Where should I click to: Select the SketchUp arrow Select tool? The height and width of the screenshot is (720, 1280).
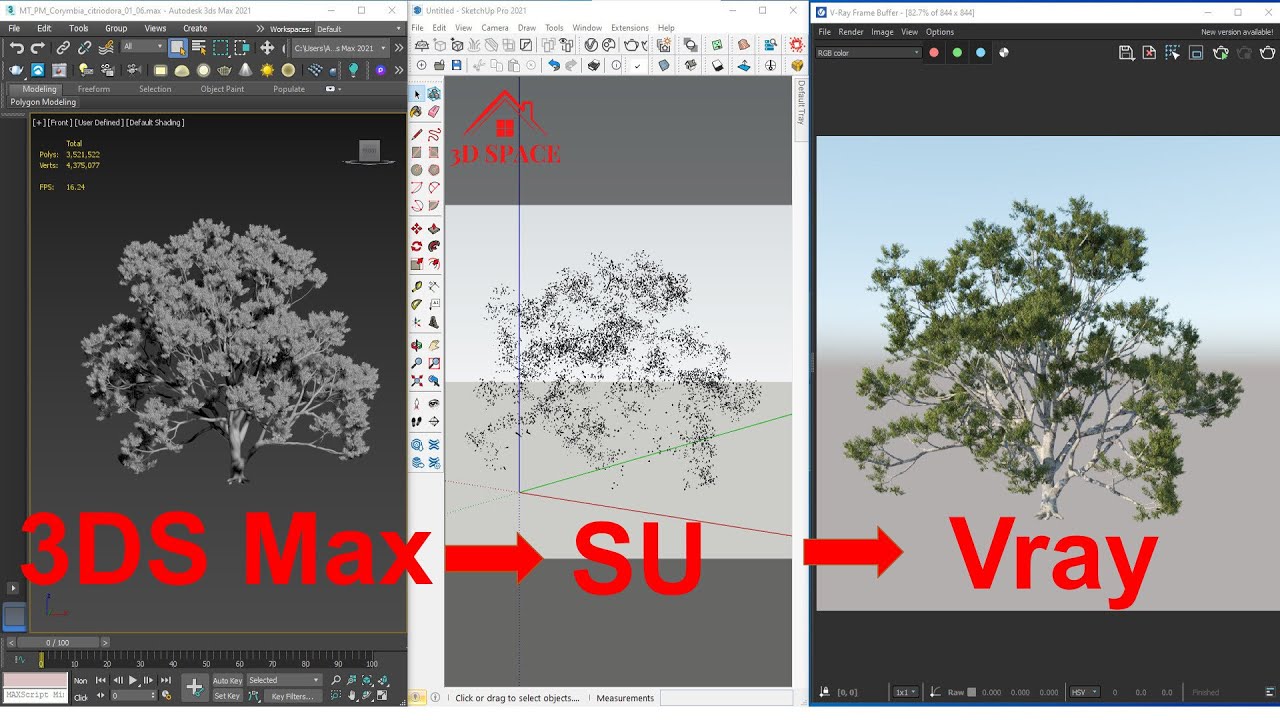point(417,94)
